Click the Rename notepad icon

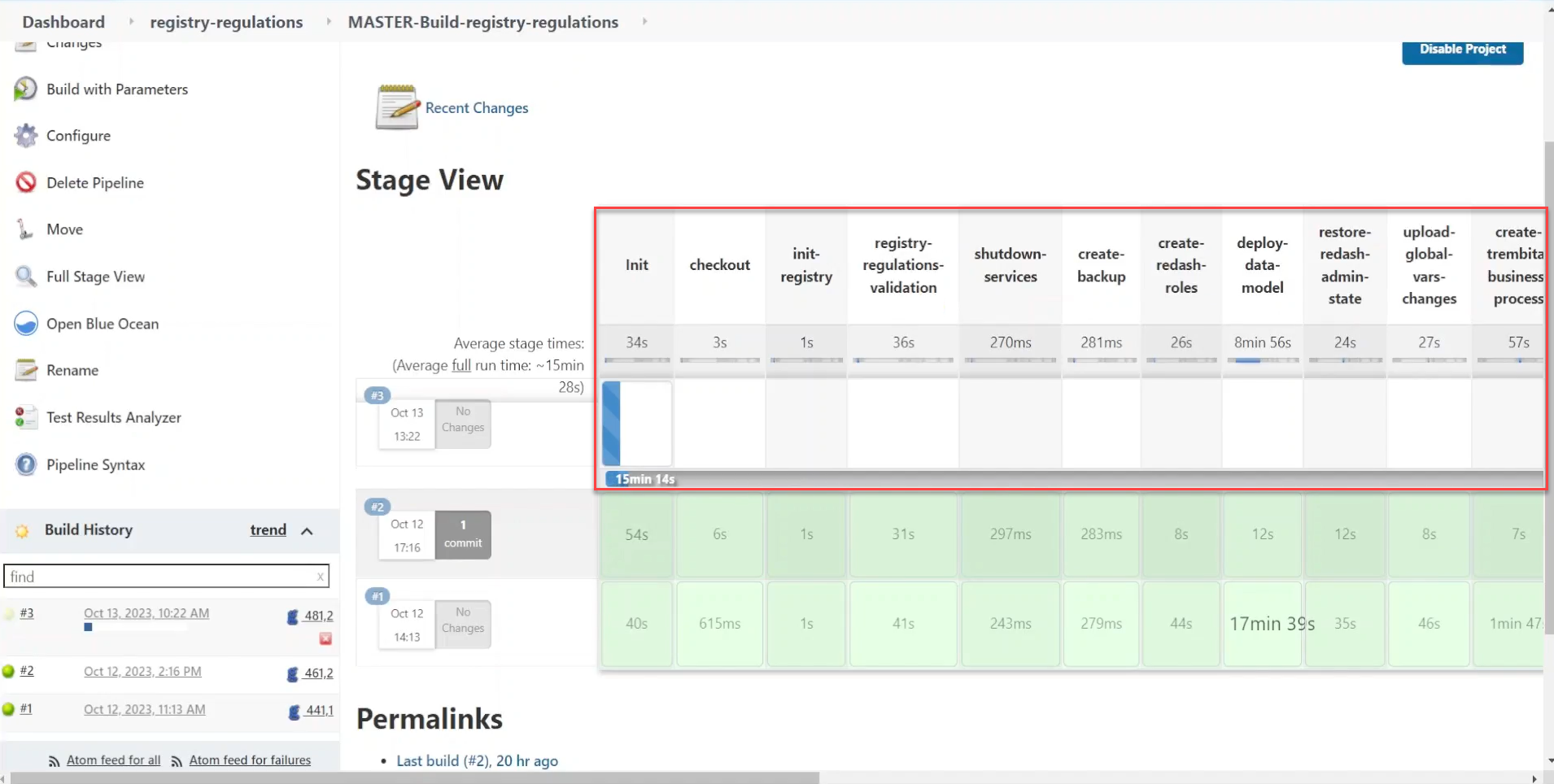(x=26, y=370)
